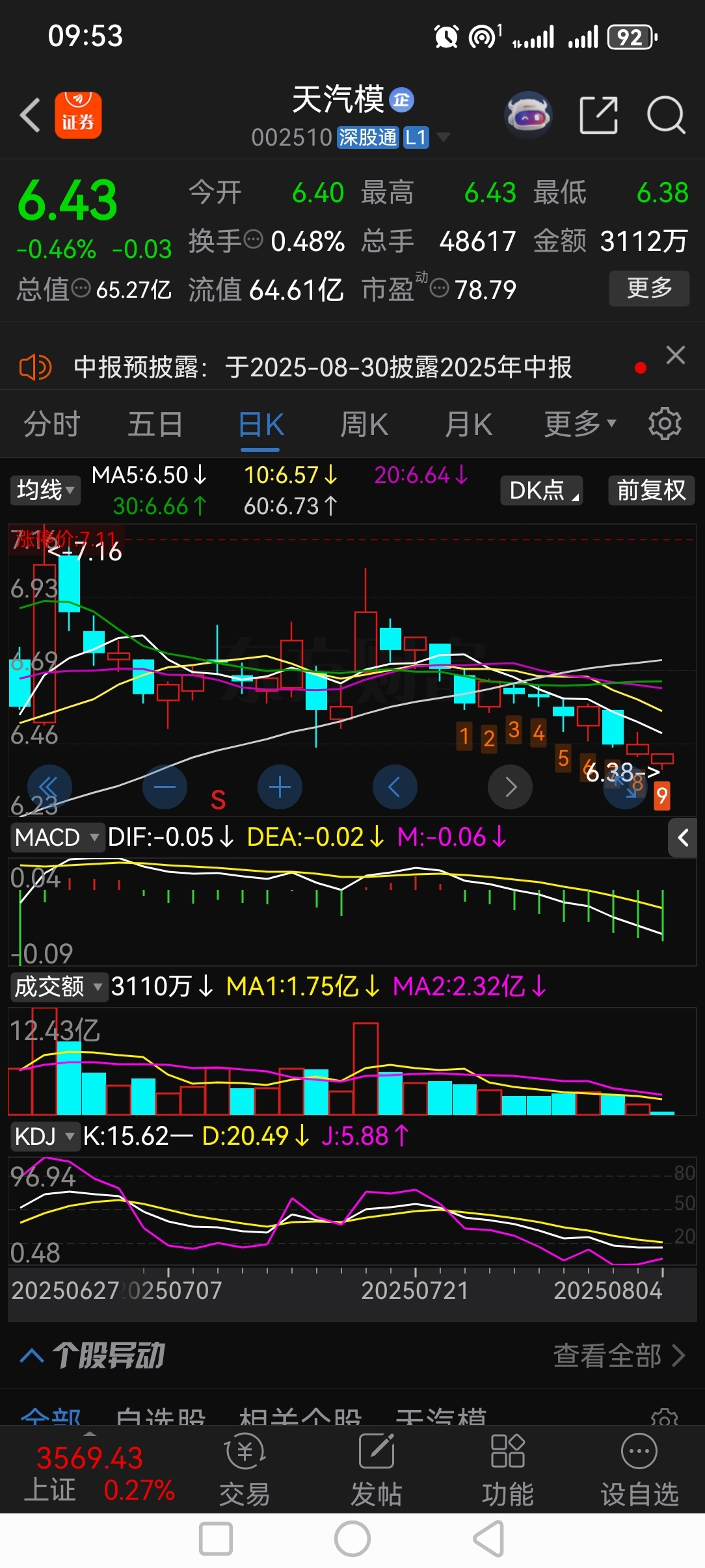This screenshot has height=1568, width=705.
Task: Open the robot assistant avatar
Action: 528,115
